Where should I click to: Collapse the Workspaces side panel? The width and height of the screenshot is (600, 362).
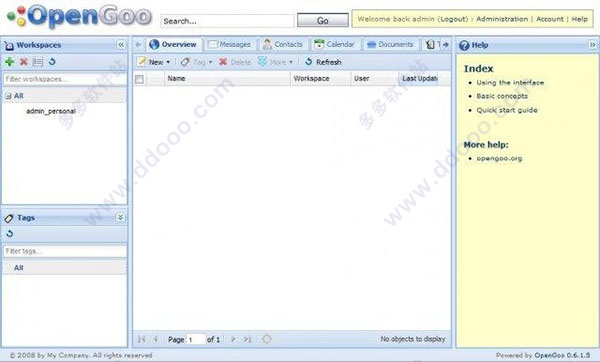click(121, 45)
